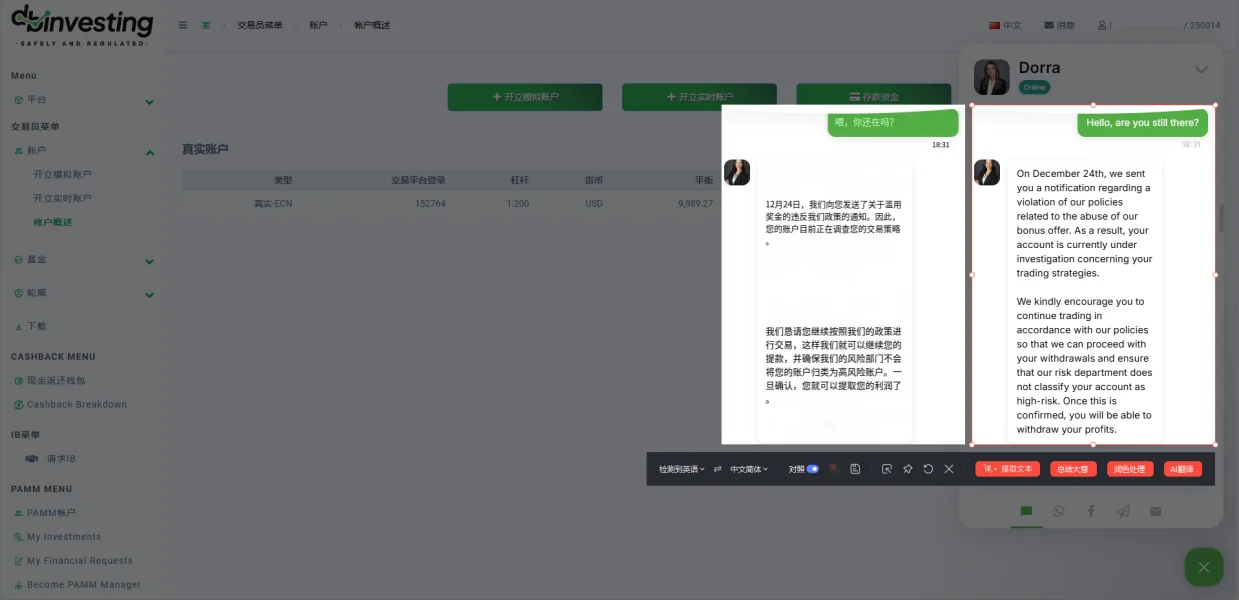1239x600 pixels.
Task: Open the 中文简体 target language dropdown
Action: (x=749, y=469)
